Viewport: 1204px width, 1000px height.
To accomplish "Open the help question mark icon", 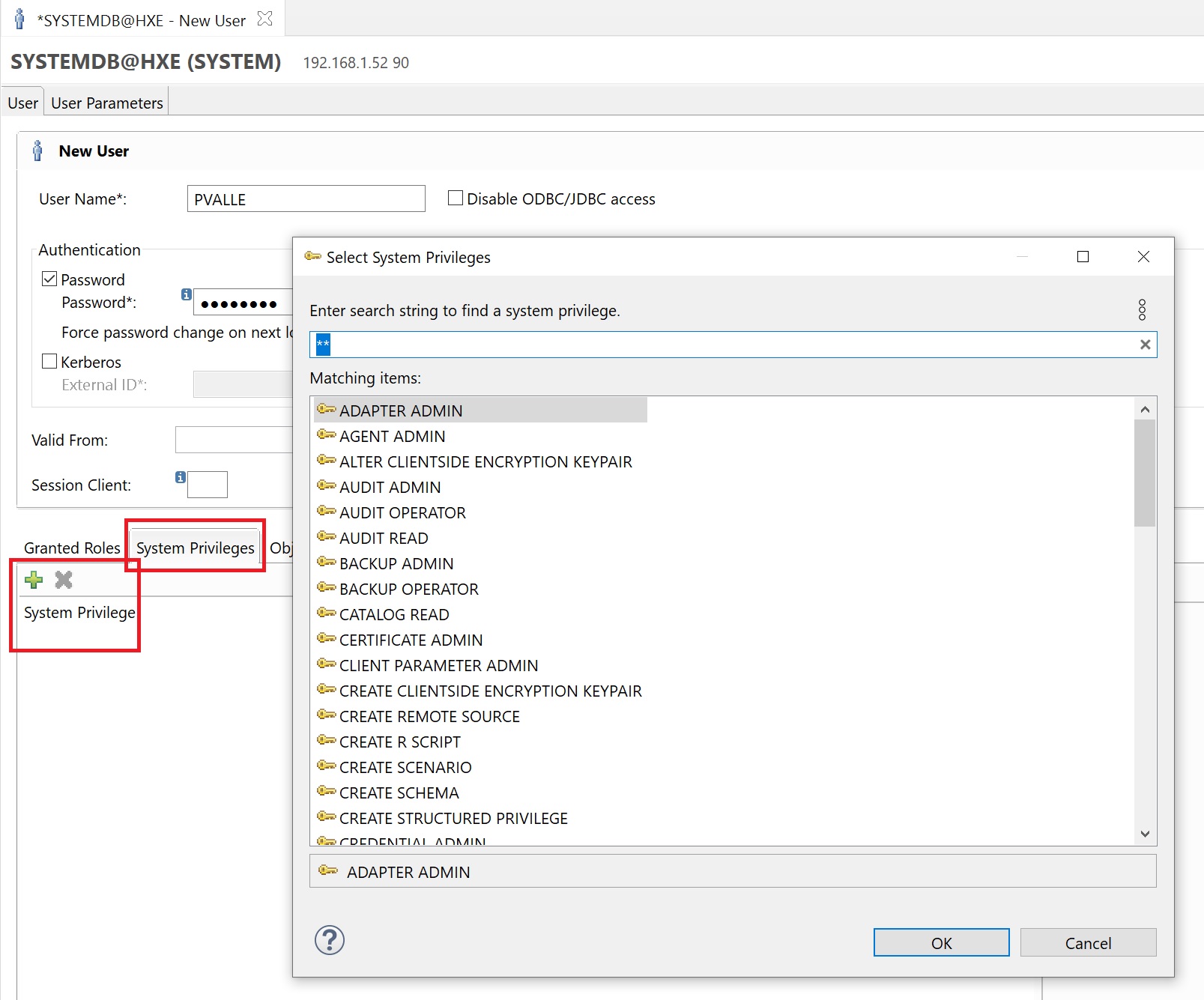I will (329, 940).
